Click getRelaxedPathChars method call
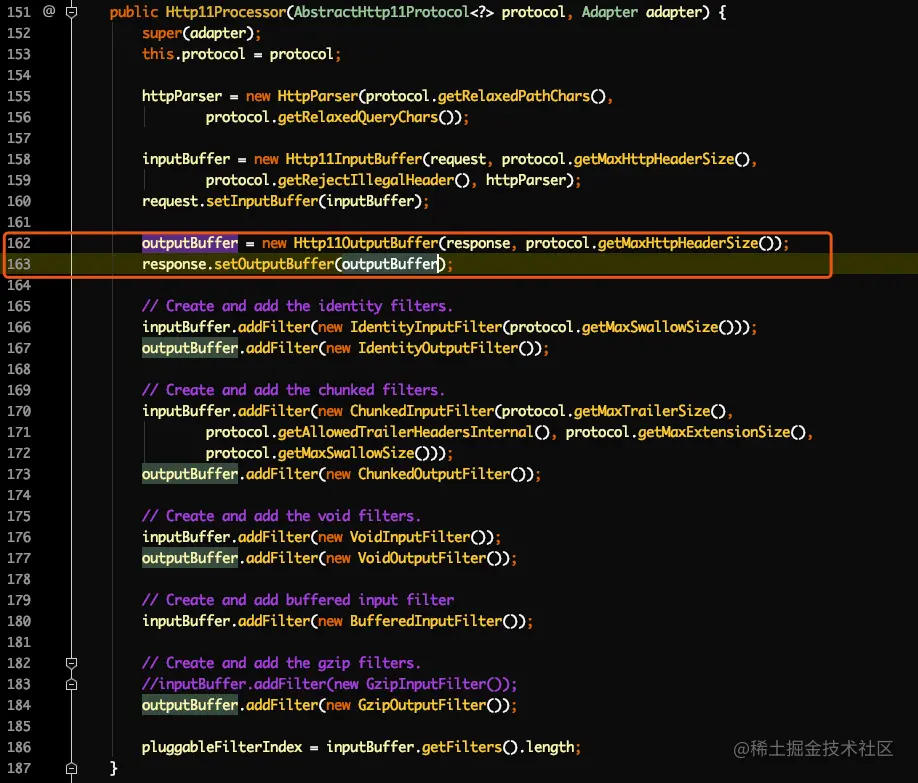This screenshot has height=783, width=918. [513, 97]
